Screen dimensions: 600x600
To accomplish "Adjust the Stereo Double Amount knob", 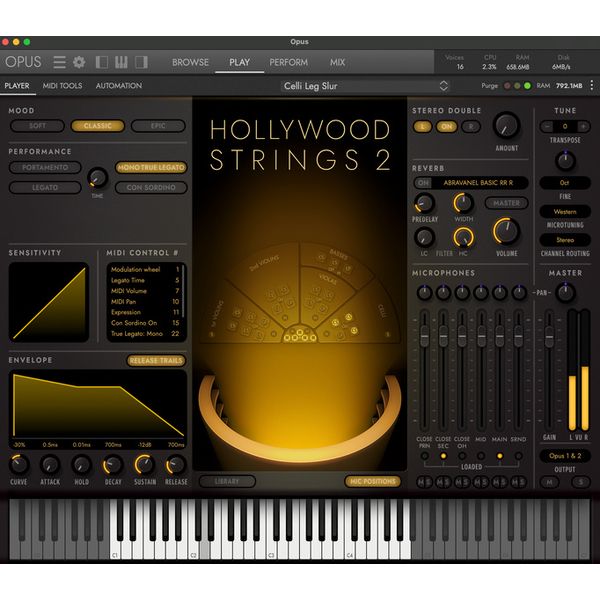I will pos(506,126).
